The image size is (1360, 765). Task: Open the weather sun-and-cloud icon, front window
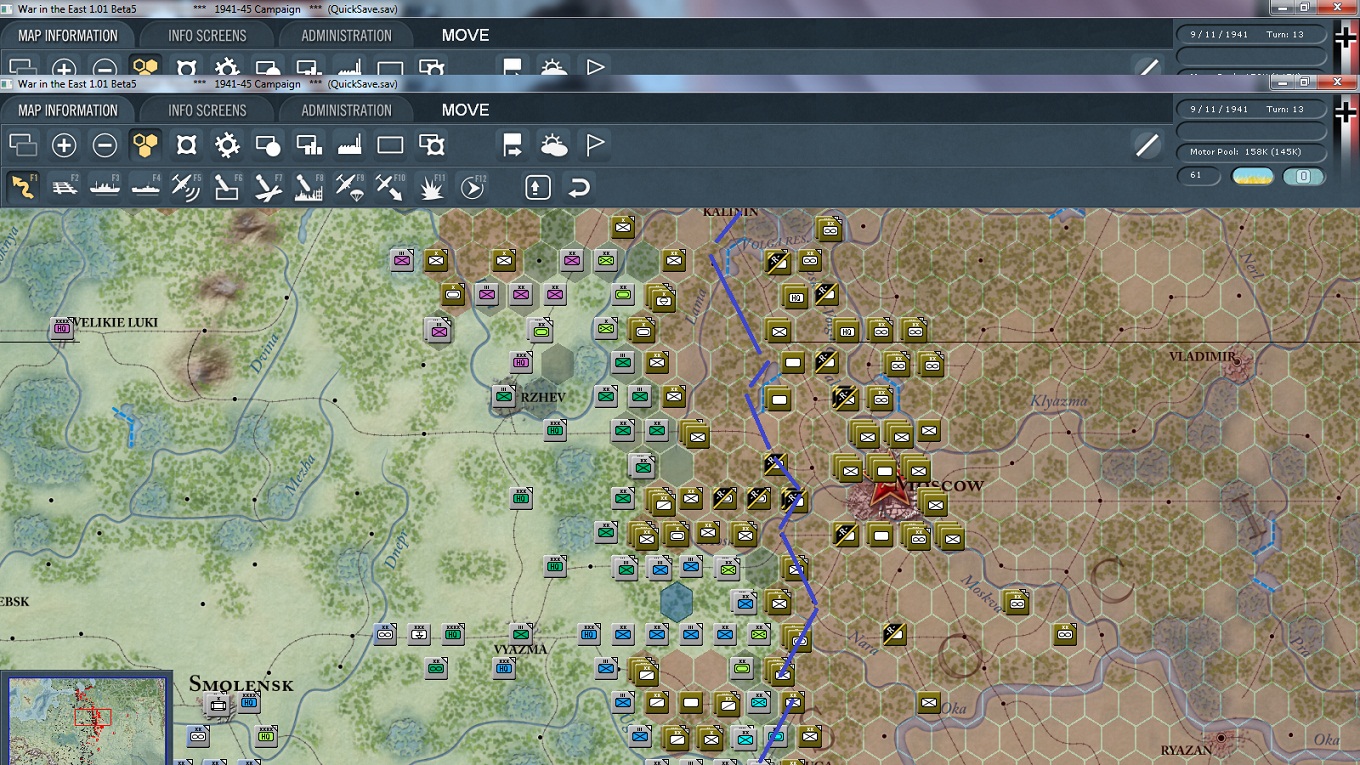point(554,145)
